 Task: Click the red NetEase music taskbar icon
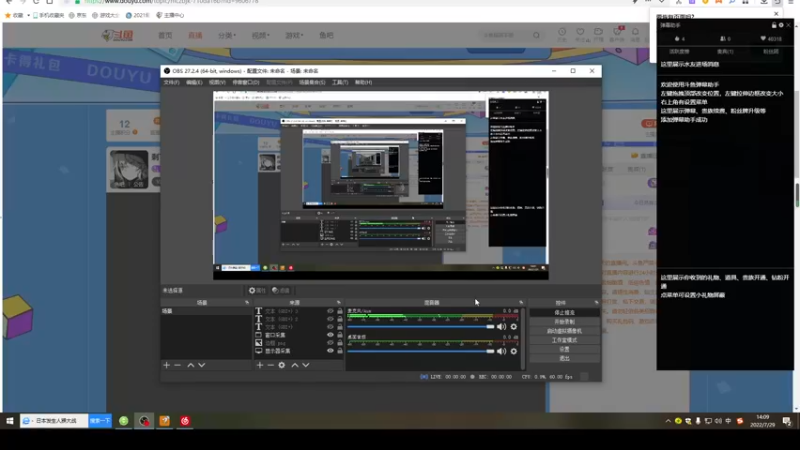coord(185,421)
